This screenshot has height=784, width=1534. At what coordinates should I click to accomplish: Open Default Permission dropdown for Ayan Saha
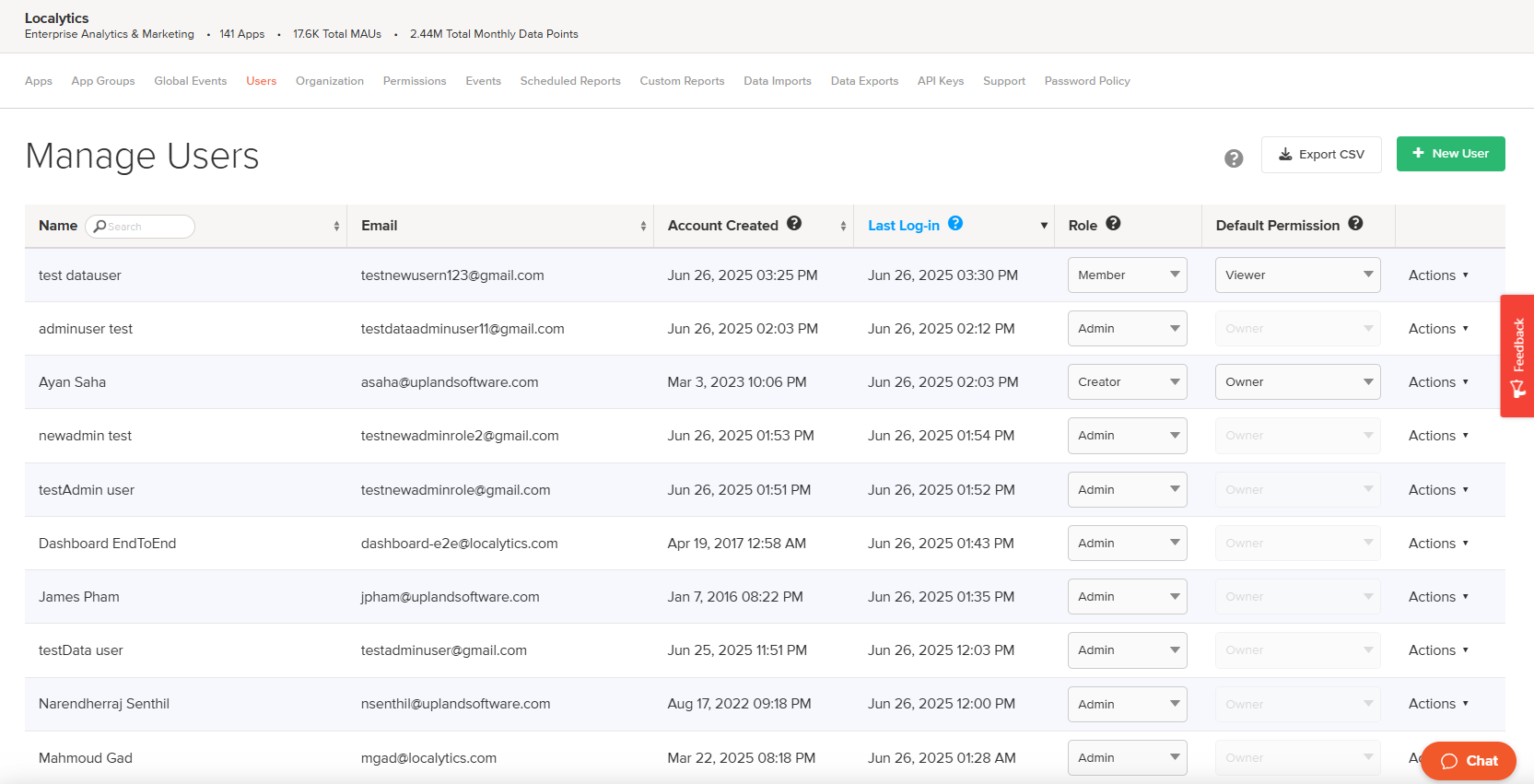tap(1297, 382)
